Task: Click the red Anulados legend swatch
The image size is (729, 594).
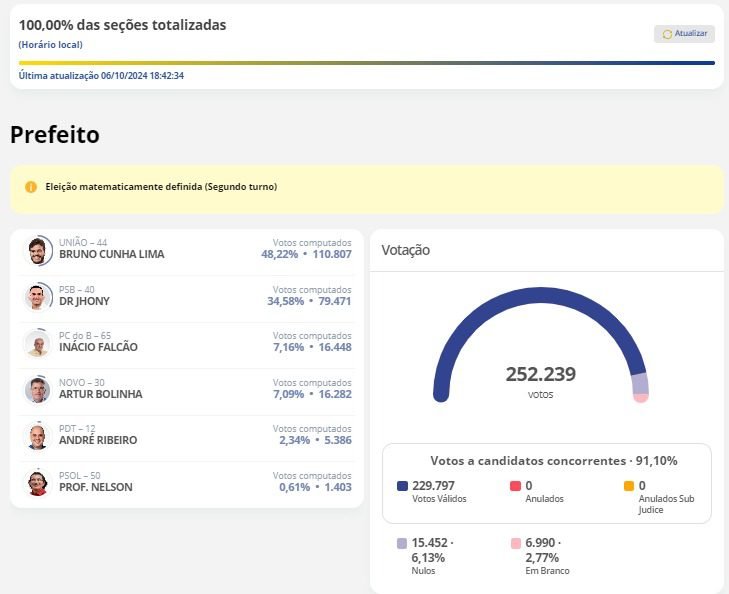Action: (x=515, y=486)
